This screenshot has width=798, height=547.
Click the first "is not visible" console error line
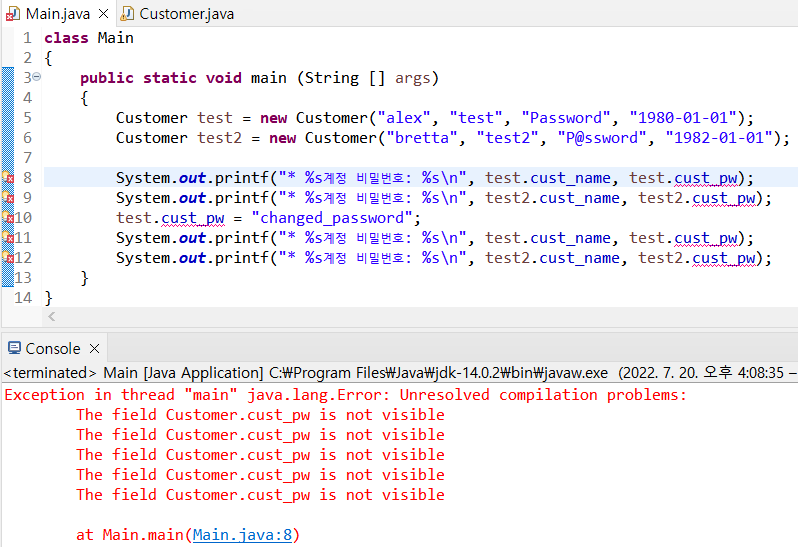(261, 415)
